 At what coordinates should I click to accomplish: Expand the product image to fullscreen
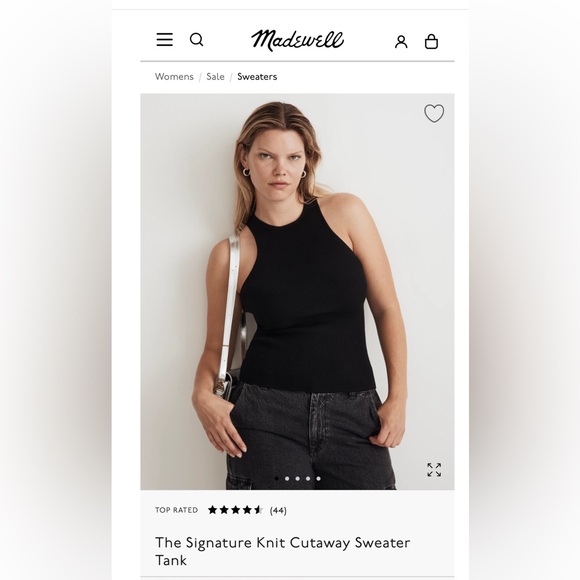(434, 470)
